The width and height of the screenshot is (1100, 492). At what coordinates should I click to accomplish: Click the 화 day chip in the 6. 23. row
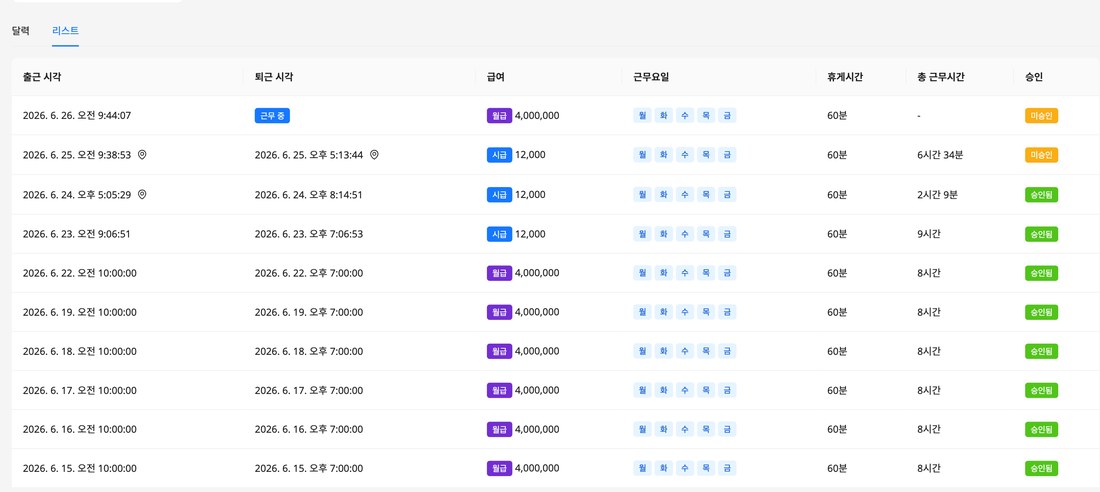pyautogui.click(x=663, y=234)
